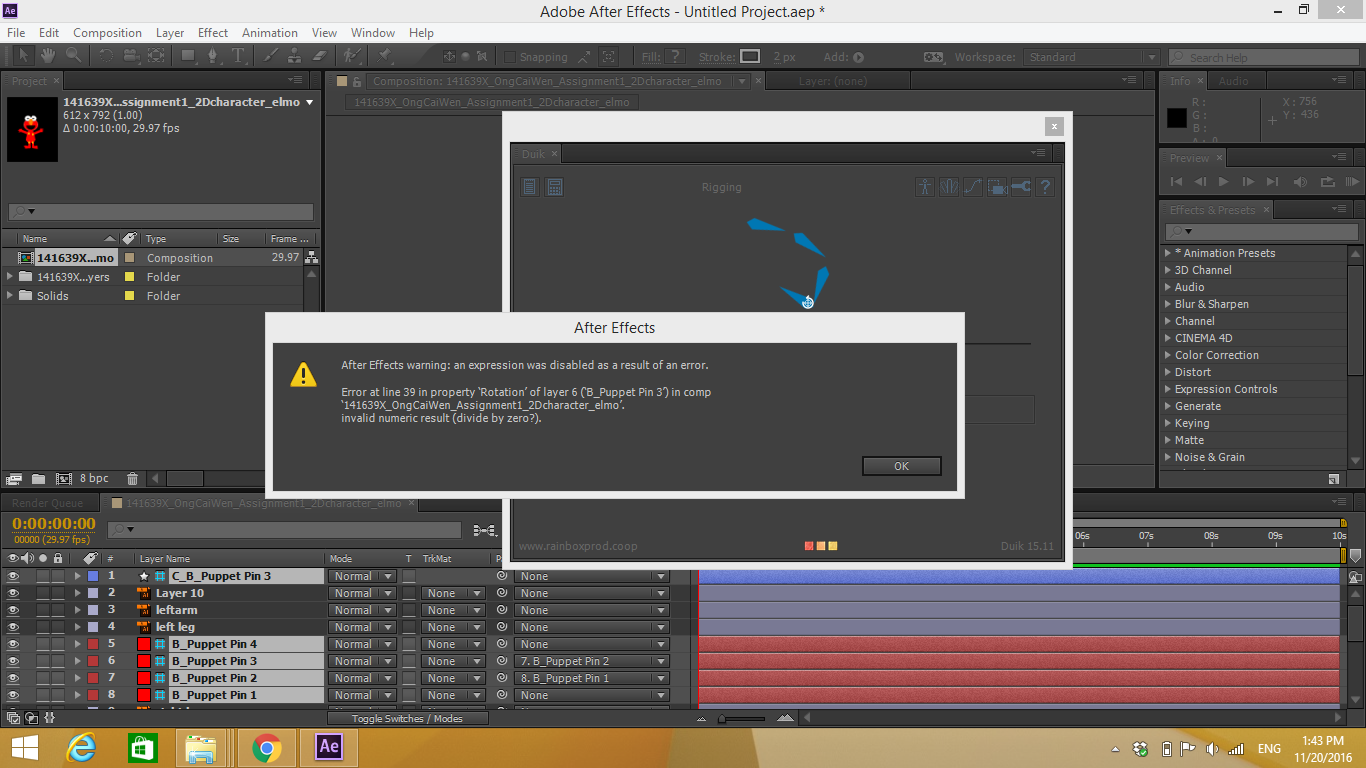
Task: Expand the Solids folder in Project panel
Action: pyautogui.click(x=10, y=295)
